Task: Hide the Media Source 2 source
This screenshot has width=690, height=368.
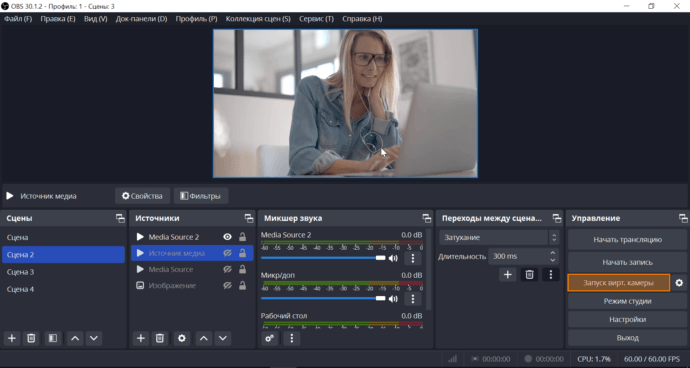Action: tap(227, 237)
